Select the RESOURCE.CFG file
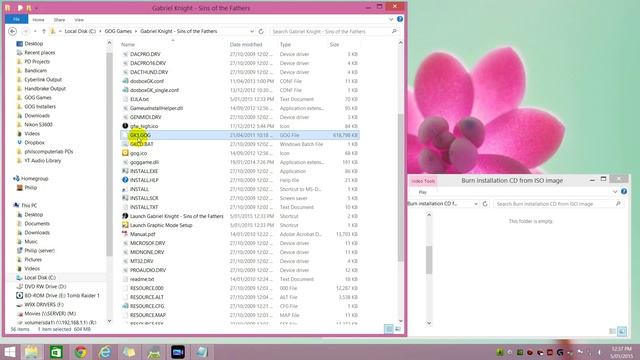Image resolution: width=640 pixels, height=360 pixels. 147,306
